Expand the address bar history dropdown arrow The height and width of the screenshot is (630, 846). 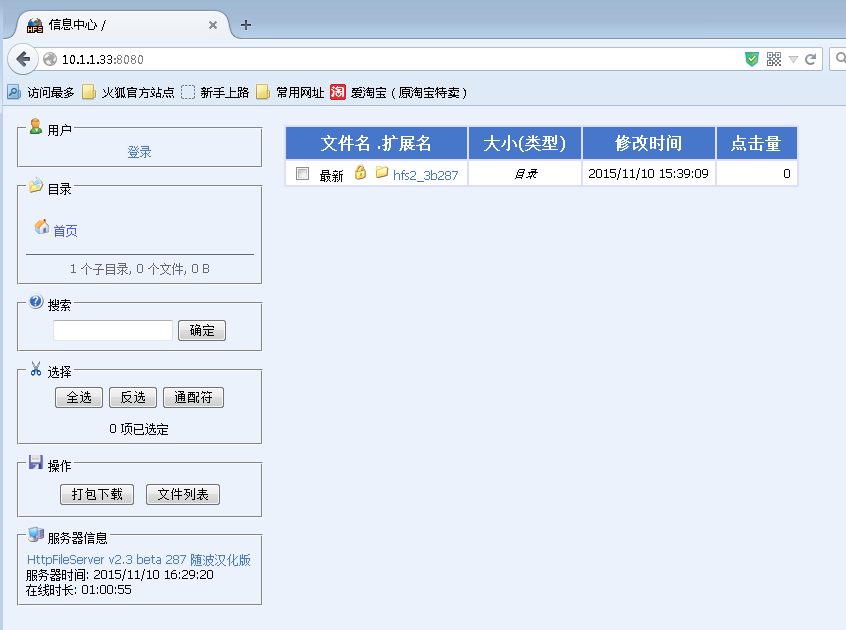pyautogui.click(x=793, y=59)
